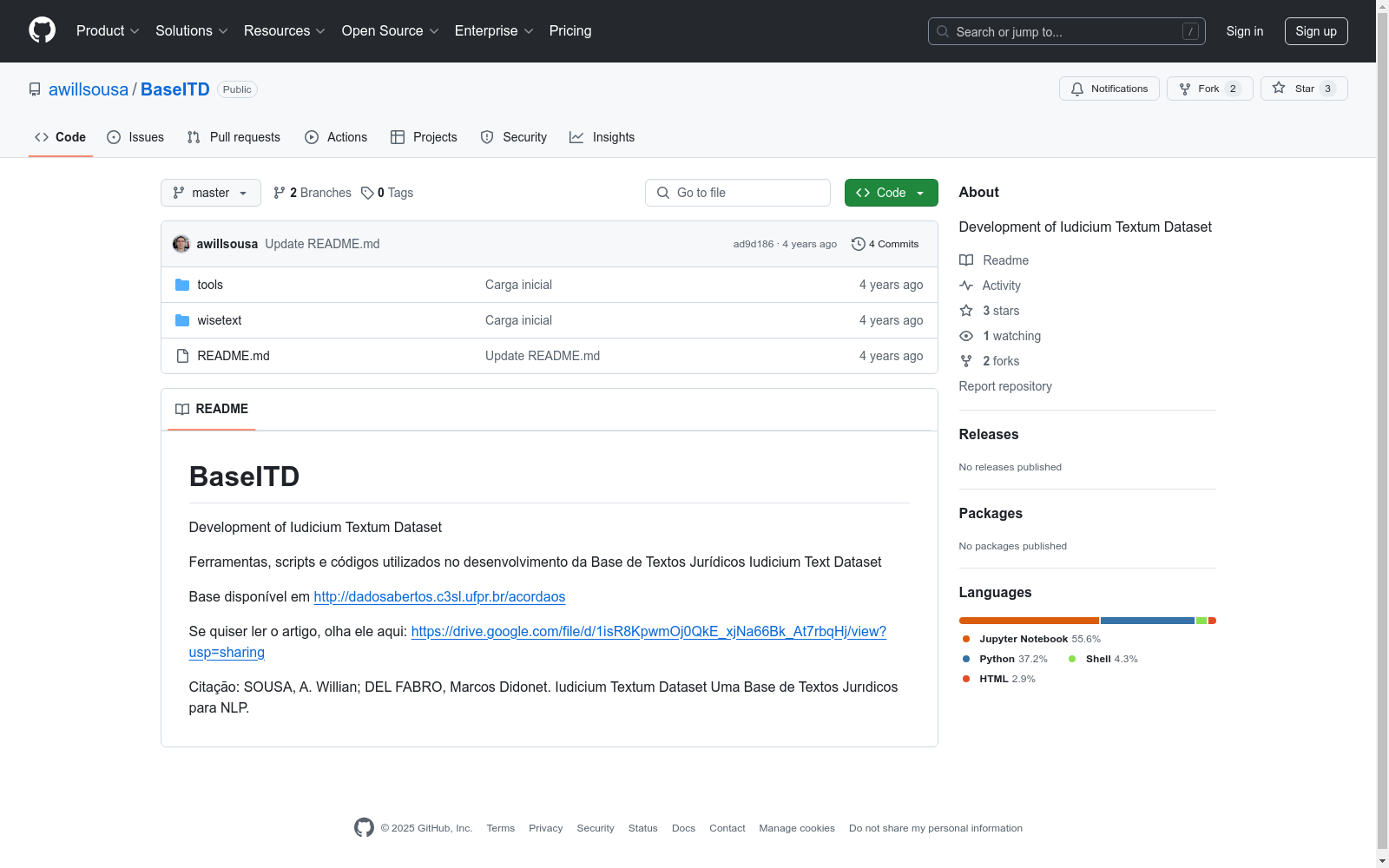Click Report repository link
Image resolution: width=1389 pixels, height=868 pixels.
tap(1005, 386)
